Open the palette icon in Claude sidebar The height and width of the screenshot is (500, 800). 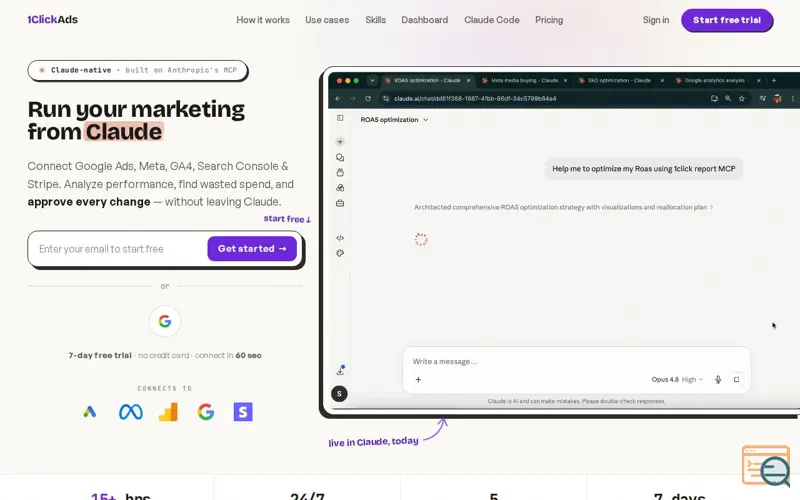click(x=340, y=253)
